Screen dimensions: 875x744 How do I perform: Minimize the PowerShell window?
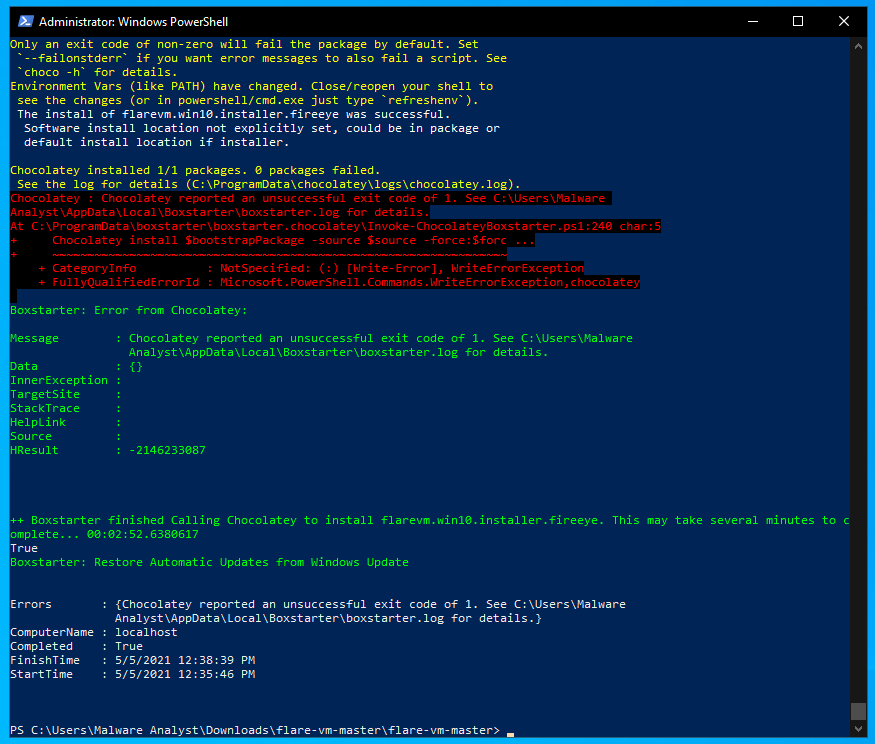753,20
